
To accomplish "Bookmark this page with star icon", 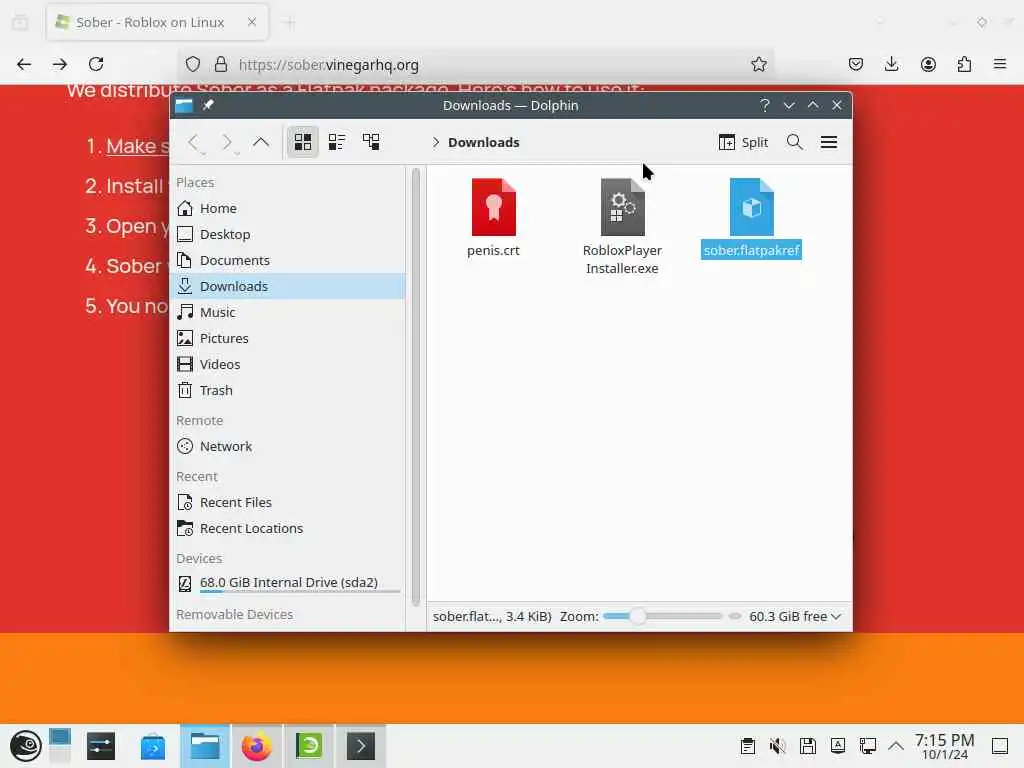I will click(x=758, y=64).
